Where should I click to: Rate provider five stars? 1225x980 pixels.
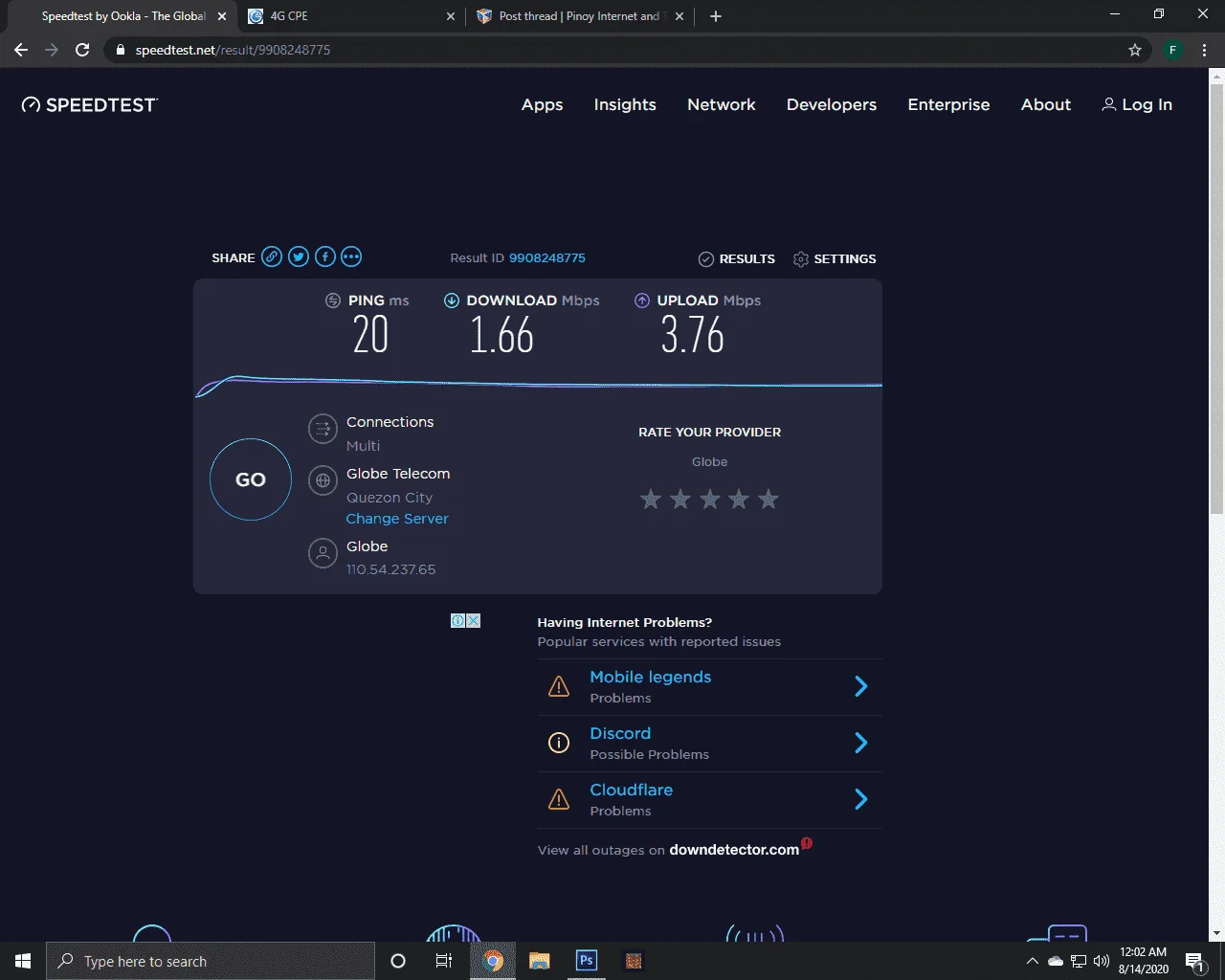[x=768, y=499]
